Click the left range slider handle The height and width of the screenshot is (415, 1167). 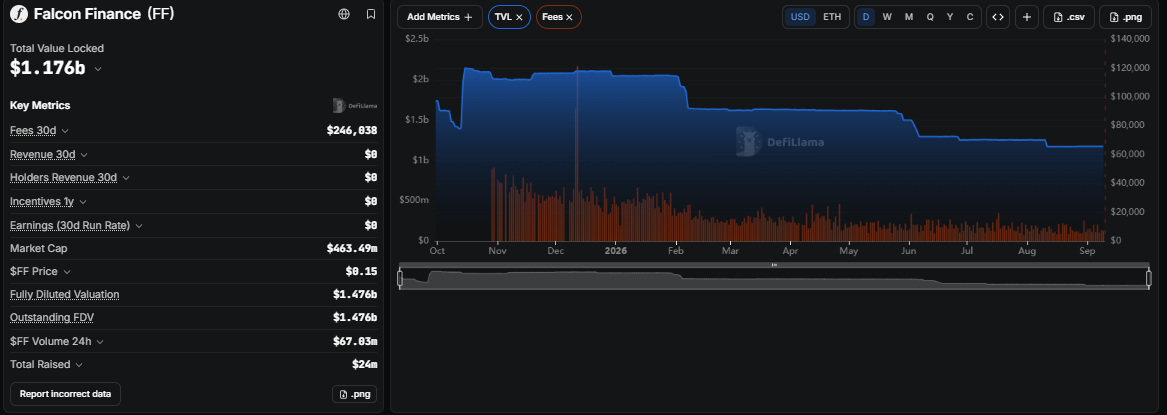point(400,278)
